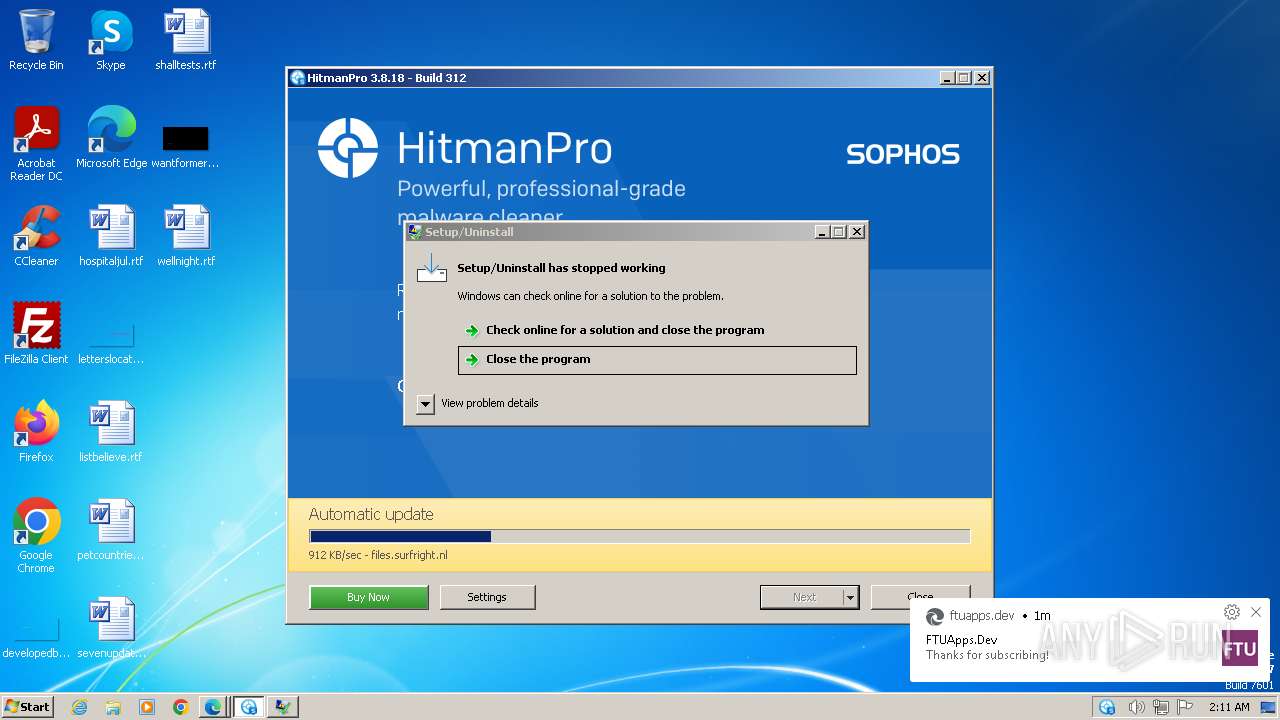
Task: Click the Buy Now button
Action: coord(369,597)
